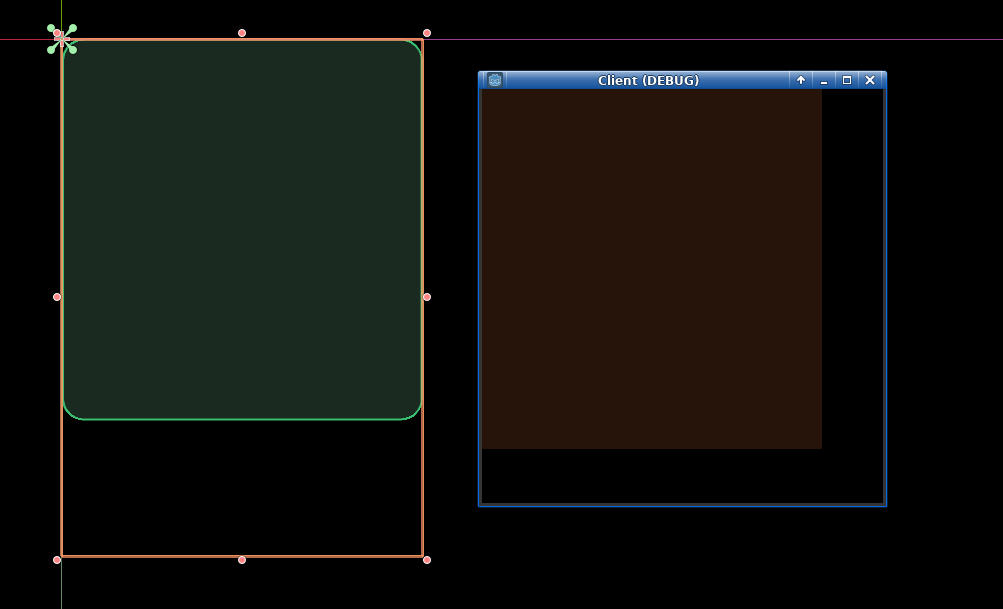The height and width of the screenshot is (609, 1003).
Task: Click the green anchor gizmo at the selection's corner
Action: [62, 39]
